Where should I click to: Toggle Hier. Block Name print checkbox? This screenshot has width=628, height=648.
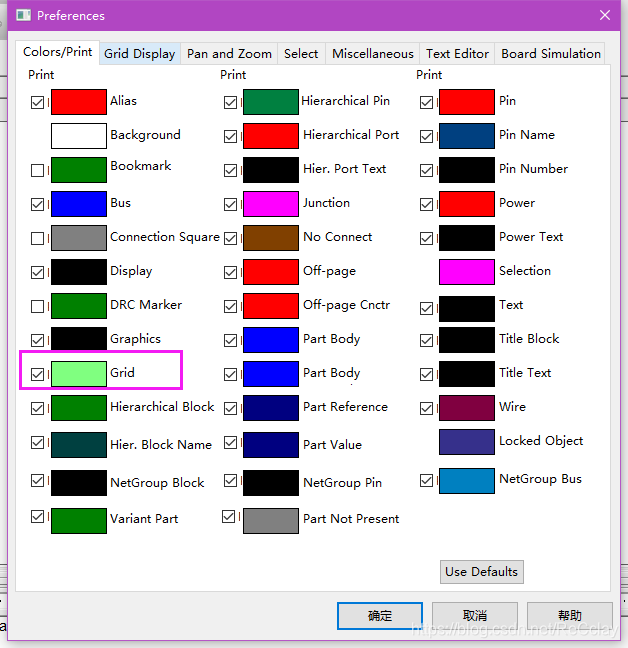[38, 443]
